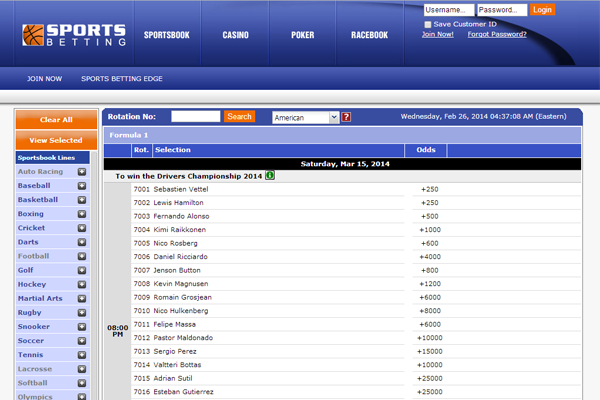Screen dimensions: 600x400
Task: Click the View Selected button
Action: click(56, 140)
